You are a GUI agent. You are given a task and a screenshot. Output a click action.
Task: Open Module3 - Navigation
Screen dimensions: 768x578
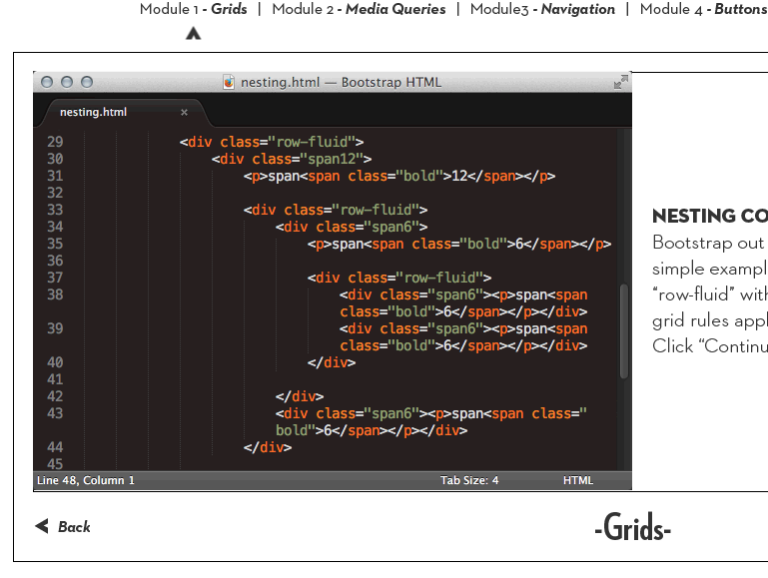click(542, 9)
